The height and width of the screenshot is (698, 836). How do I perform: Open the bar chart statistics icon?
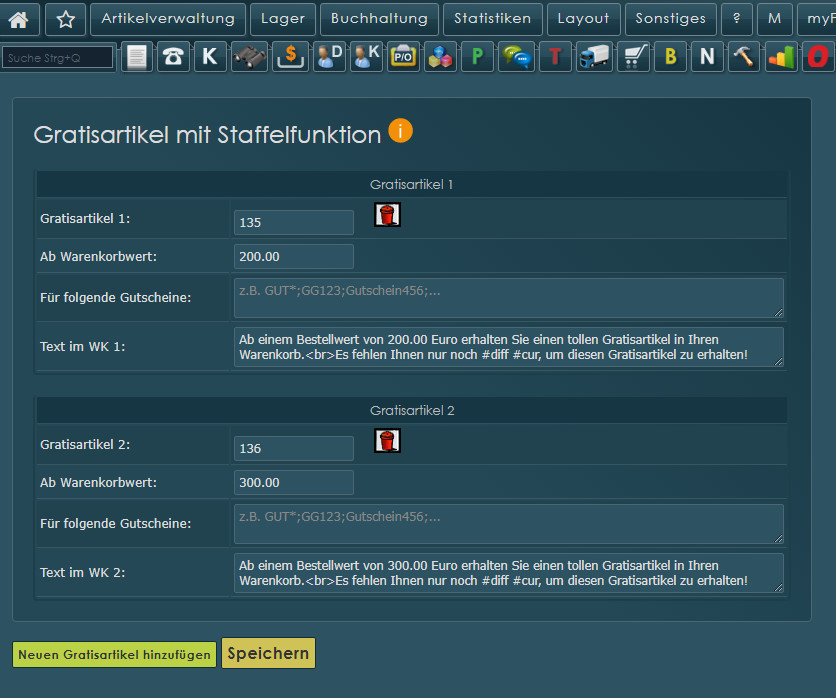[x=781, y=57]
